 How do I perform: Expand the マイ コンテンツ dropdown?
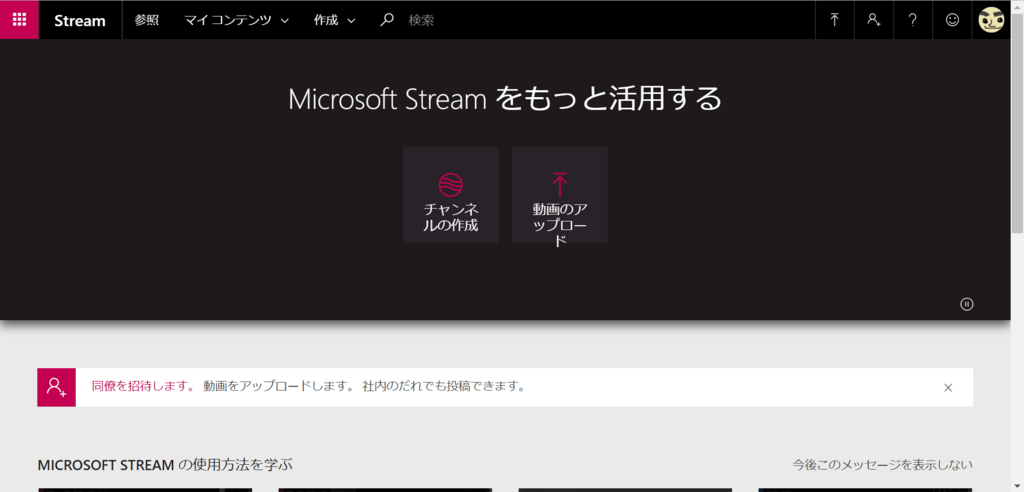click(x=236, y=20)
